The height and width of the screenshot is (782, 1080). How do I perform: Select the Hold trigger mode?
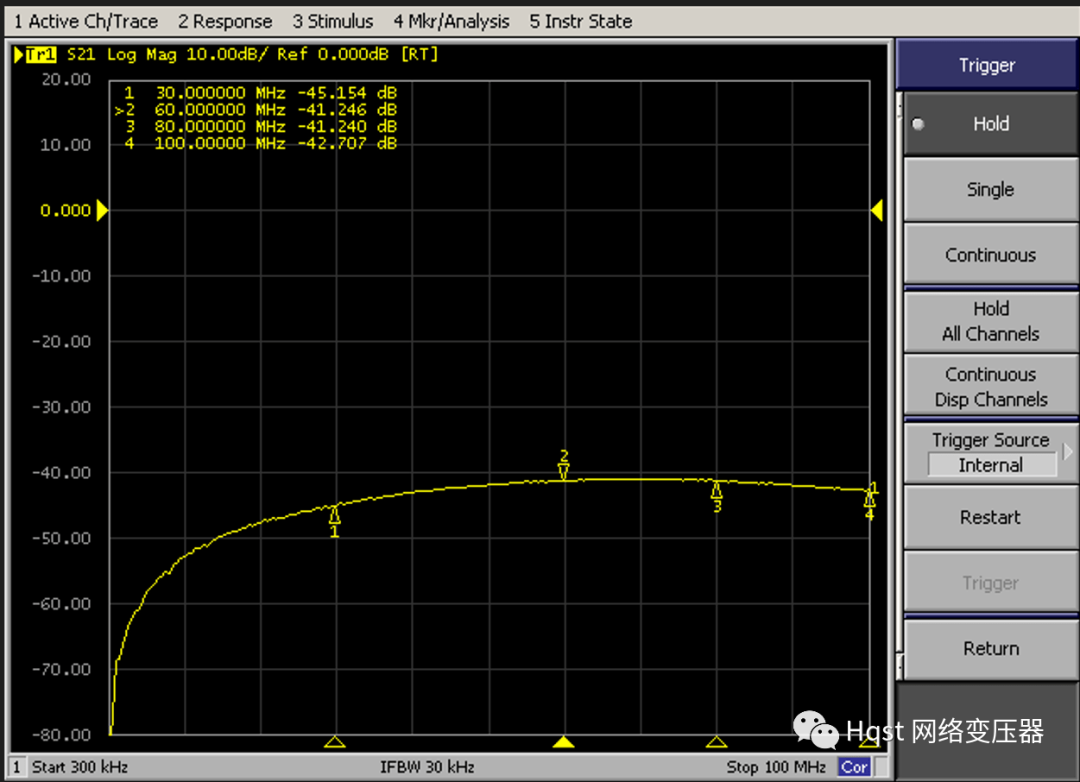pyautogui.click(x=990, y=124)
